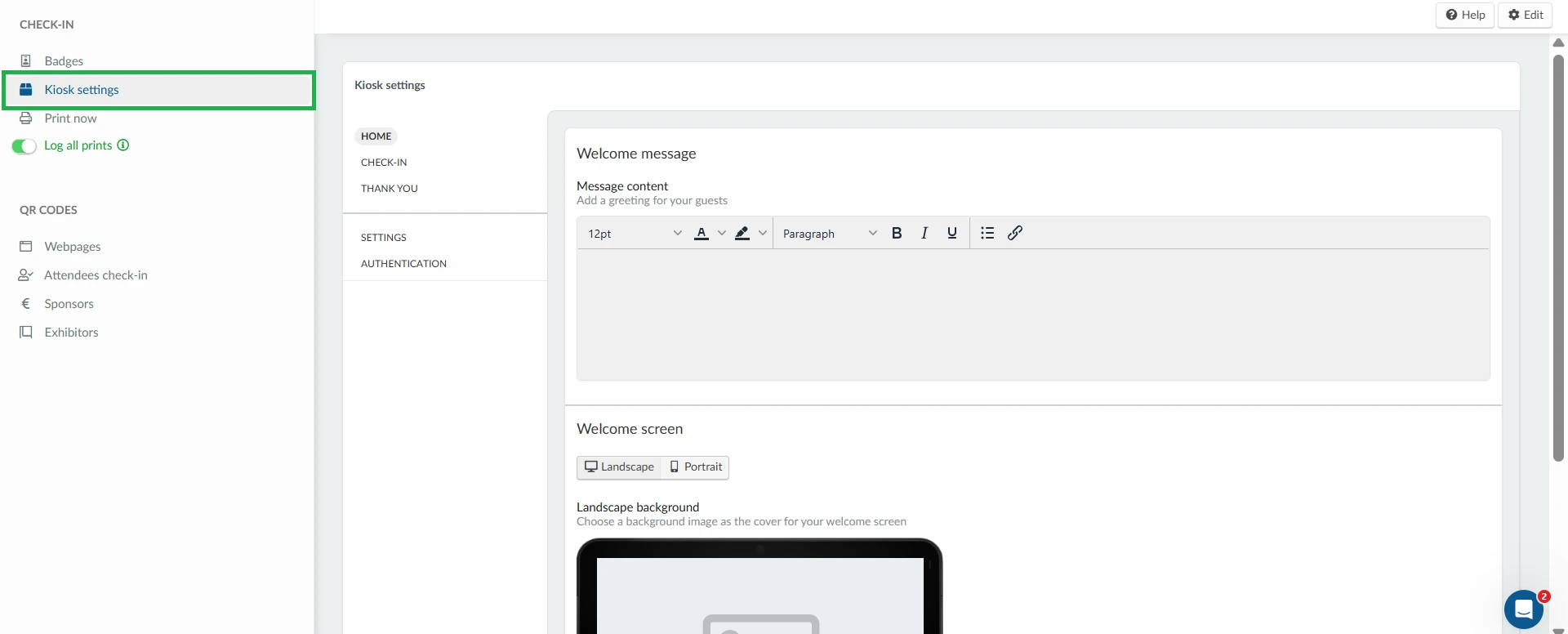
Task: Open Badges from the sidebar
Action: click(64, 61)
